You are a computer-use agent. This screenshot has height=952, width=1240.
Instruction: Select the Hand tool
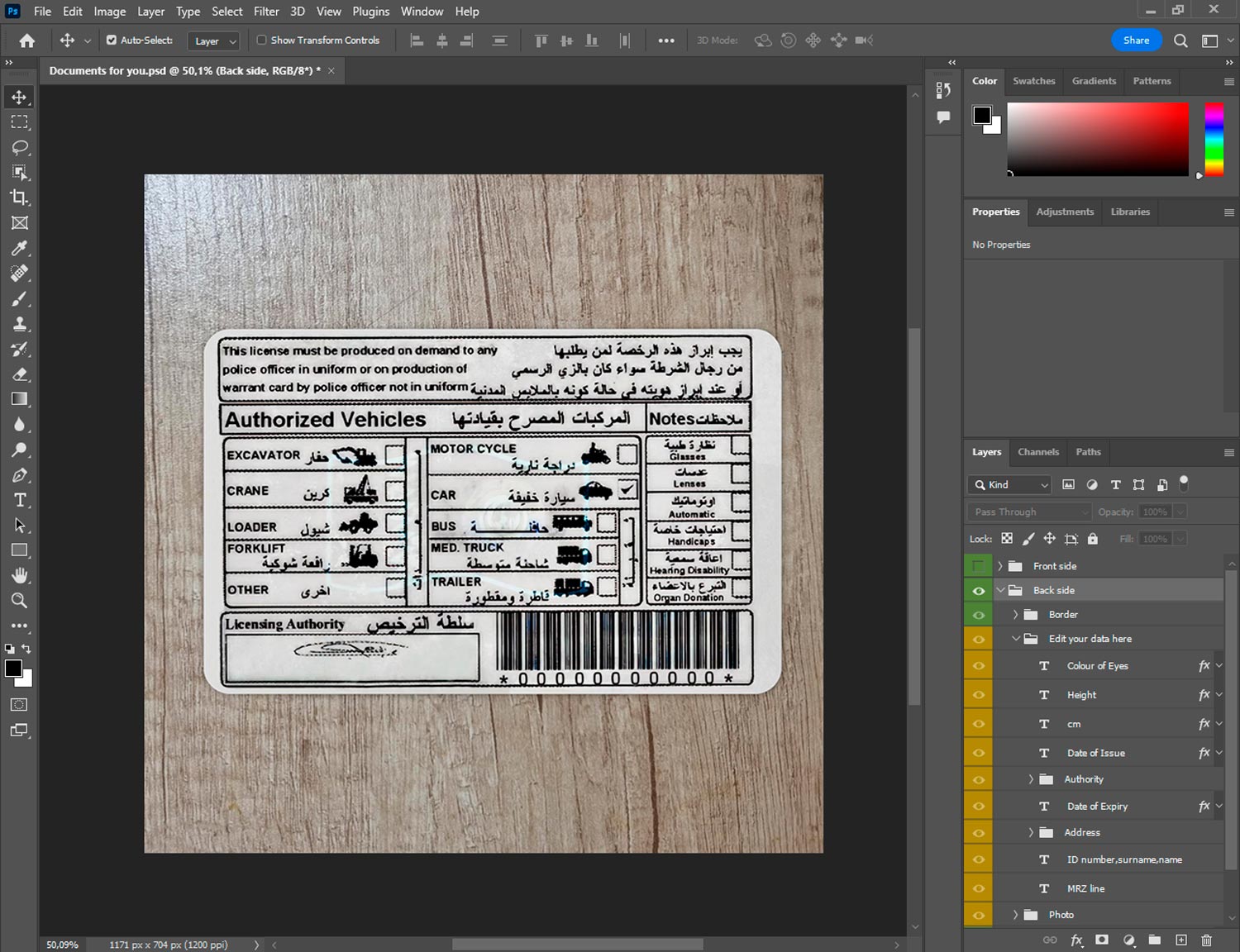point(20,575)
